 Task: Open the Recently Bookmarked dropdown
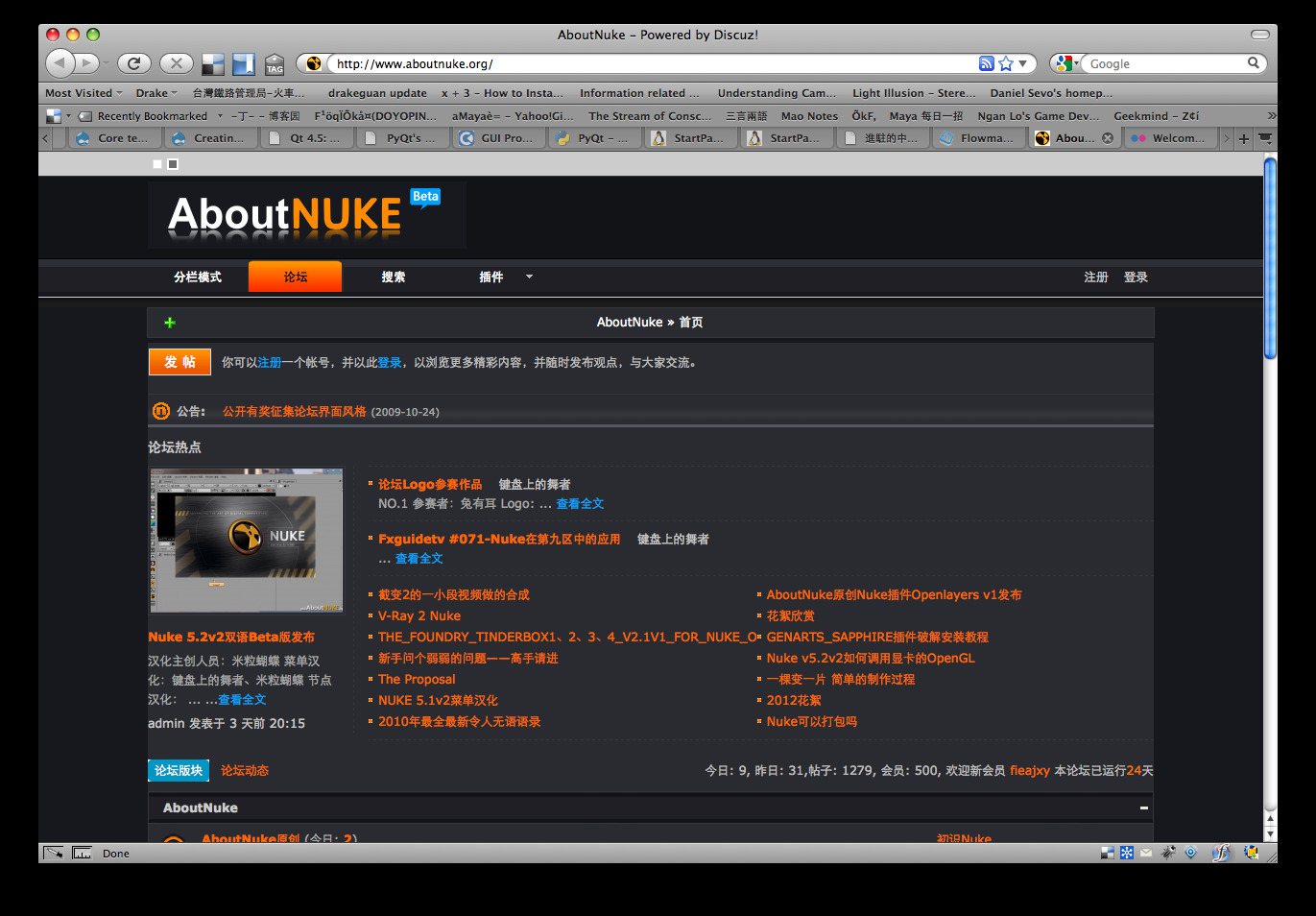[x=151, y=116]
